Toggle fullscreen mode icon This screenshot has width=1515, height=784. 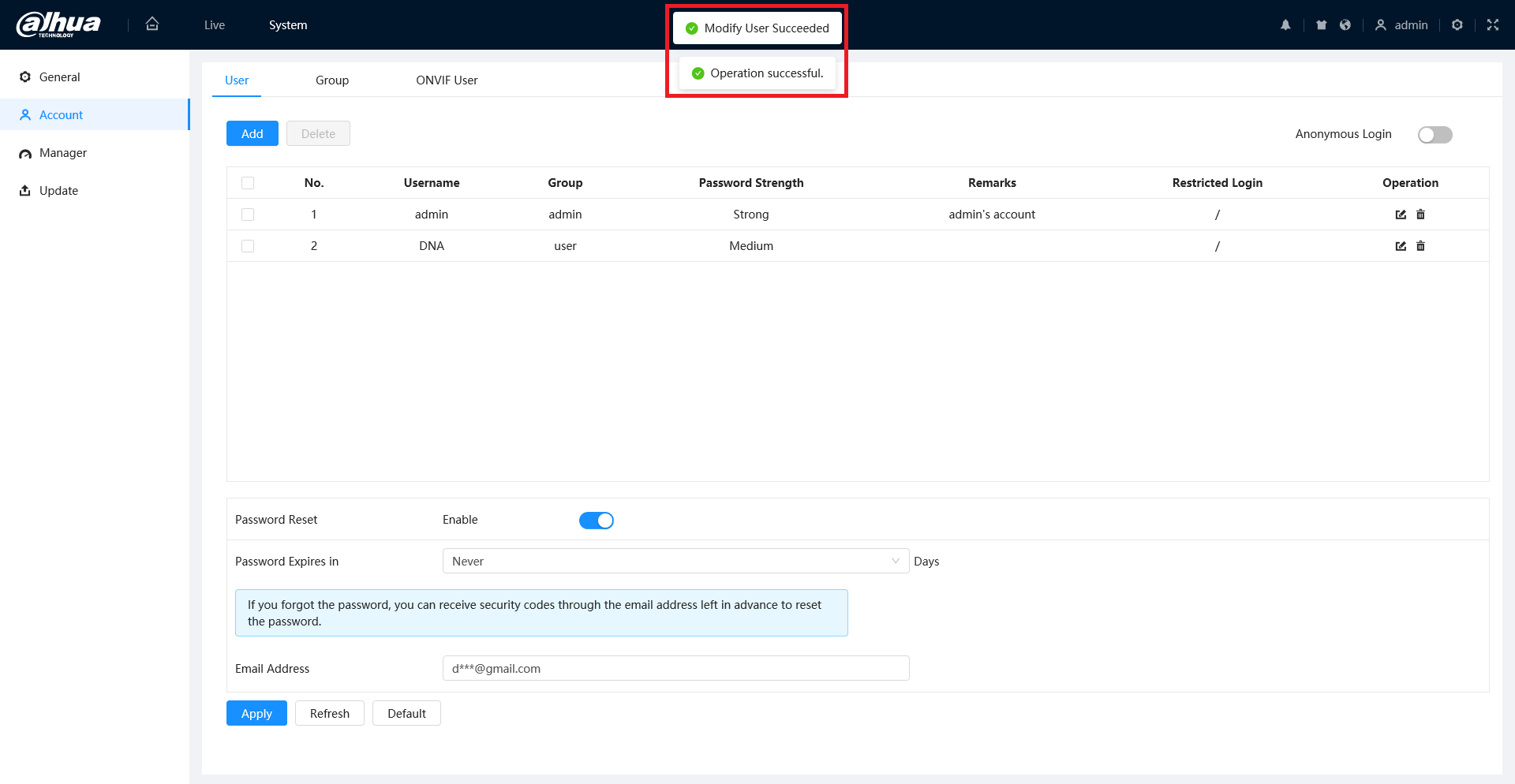[1492, 25]
